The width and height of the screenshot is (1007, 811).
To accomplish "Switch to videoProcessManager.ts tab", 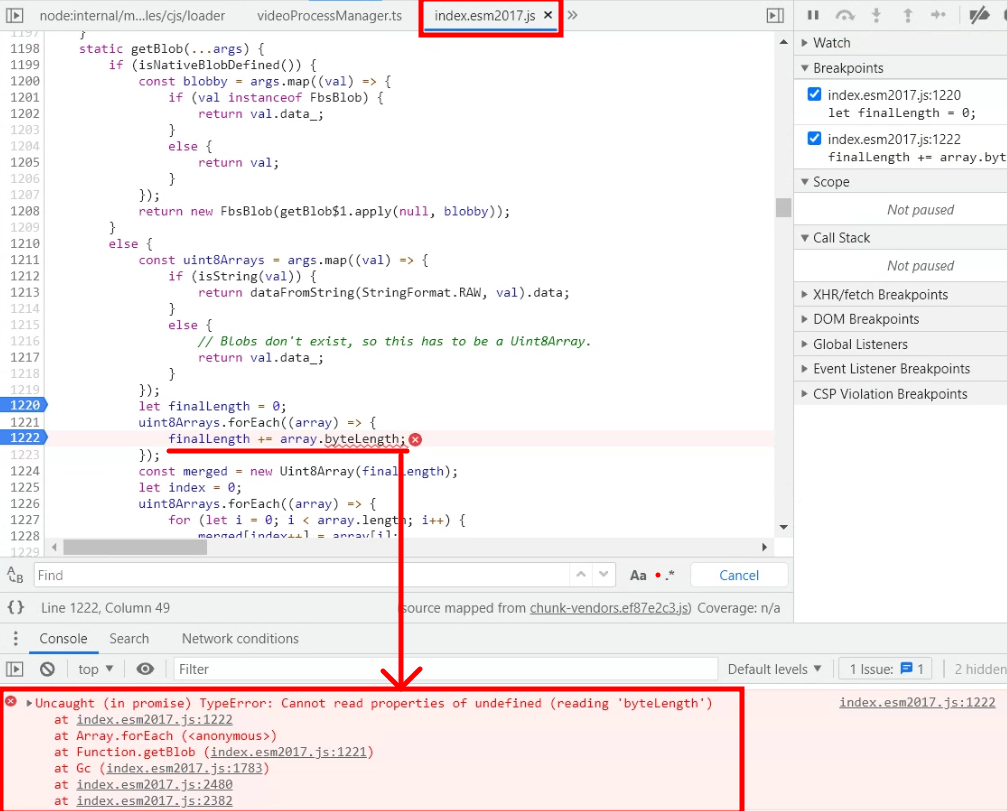I will pos(329,15).
